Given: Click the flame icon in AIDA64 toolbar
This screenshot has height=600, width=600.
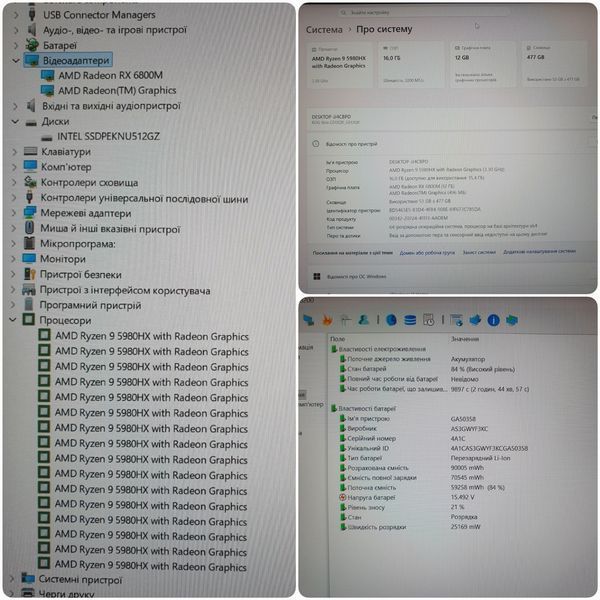Looking at the screenshot, I should click(327, 320).
